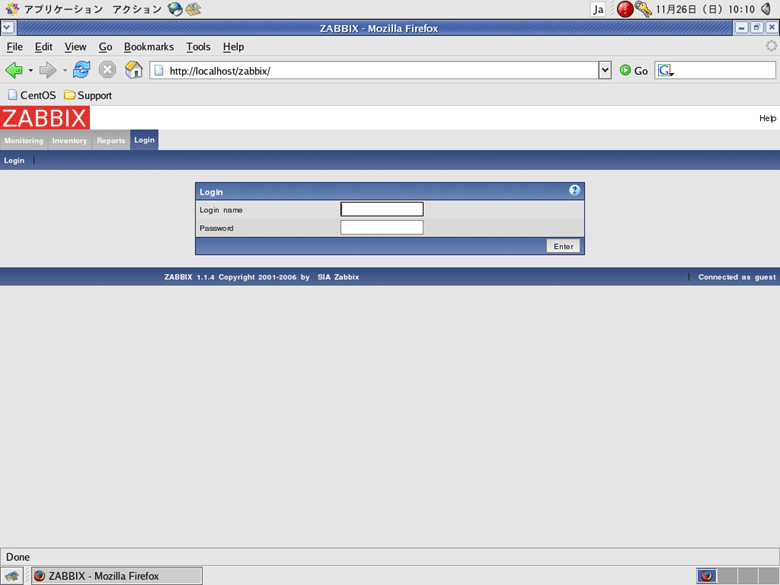Launch the web browser globe icon

click(x=175, y=9)
